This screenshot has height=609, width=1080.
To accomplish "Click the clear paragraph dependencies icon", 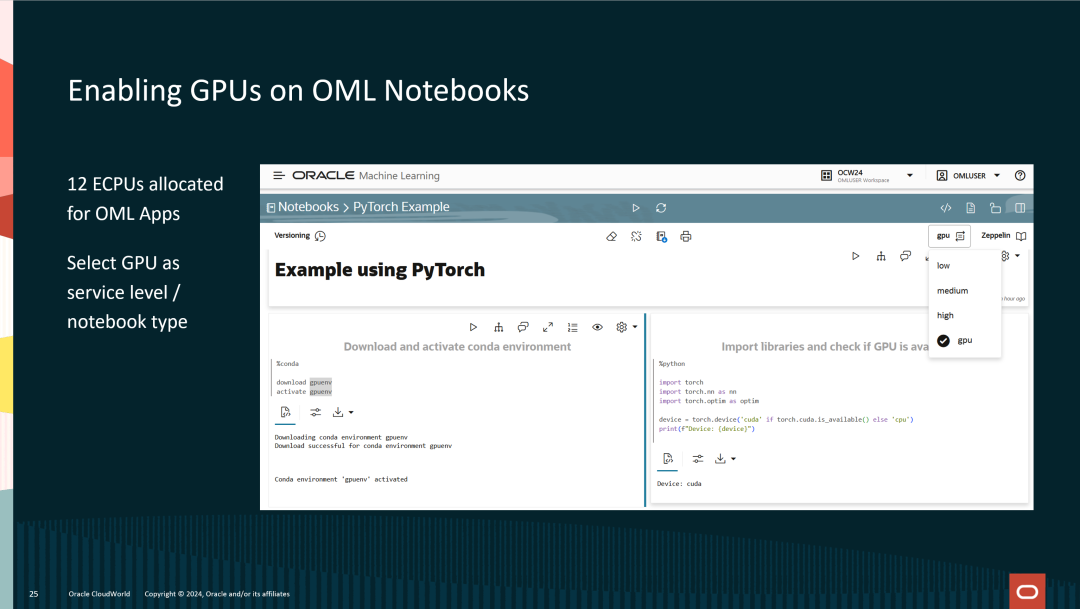I will tap(636, 236).
